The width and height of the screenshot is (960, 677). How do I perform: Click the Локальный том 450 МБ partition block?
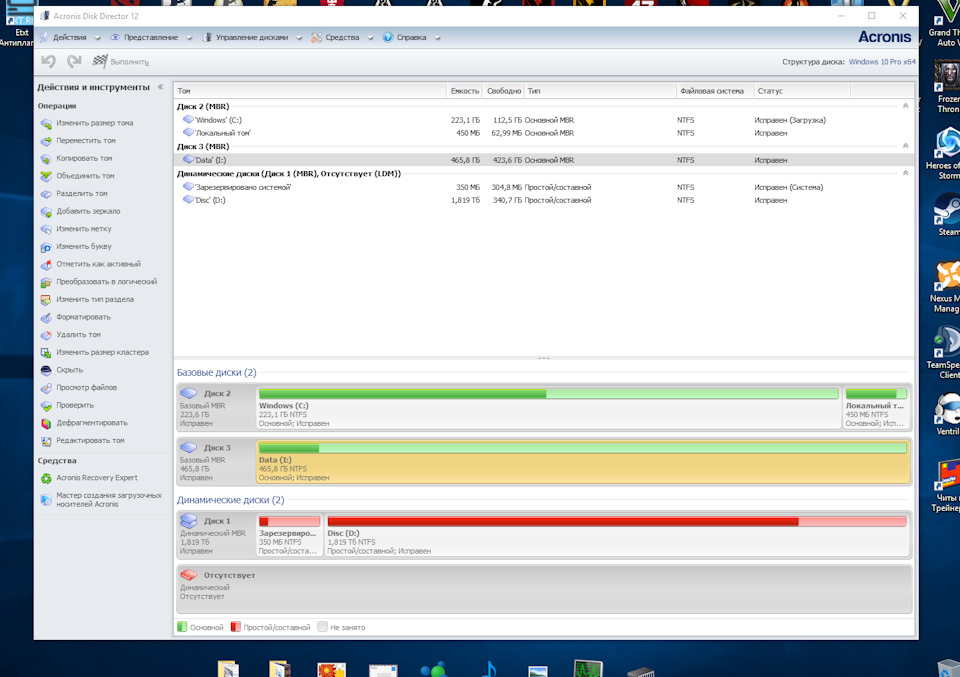click(876, 408)
